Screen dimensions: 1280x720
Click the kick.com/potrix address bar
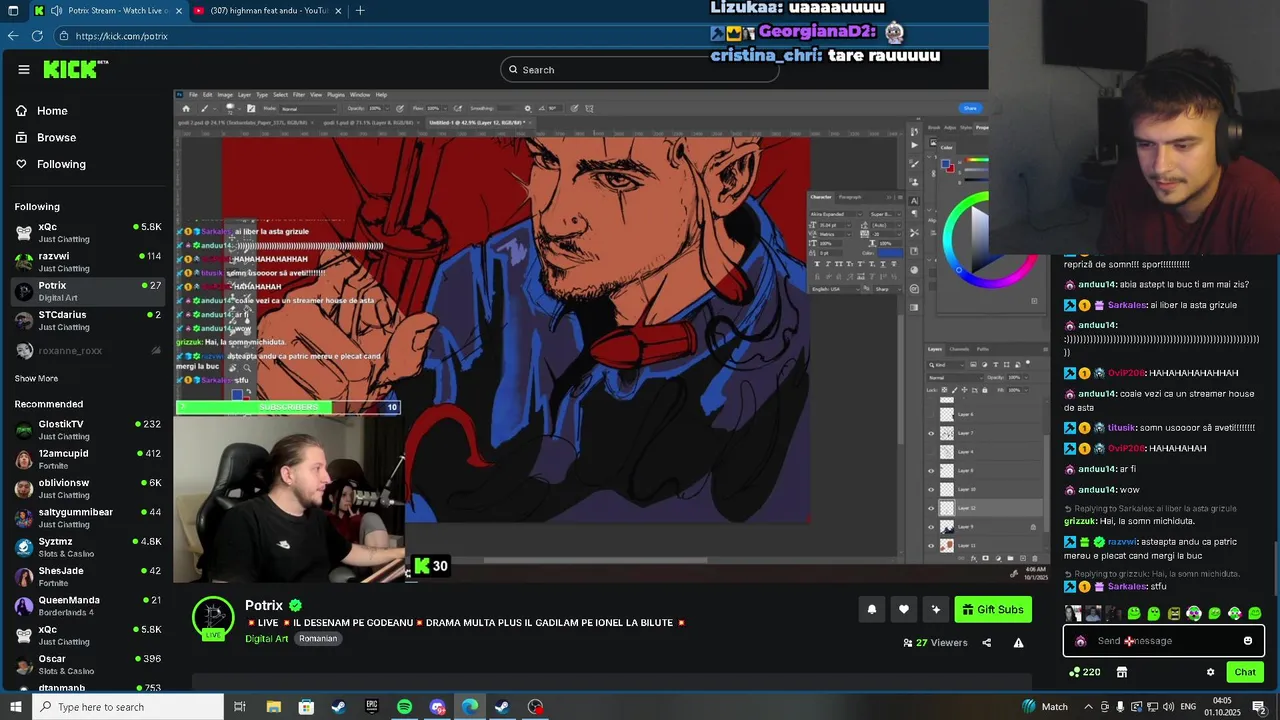tap(520, 36)
